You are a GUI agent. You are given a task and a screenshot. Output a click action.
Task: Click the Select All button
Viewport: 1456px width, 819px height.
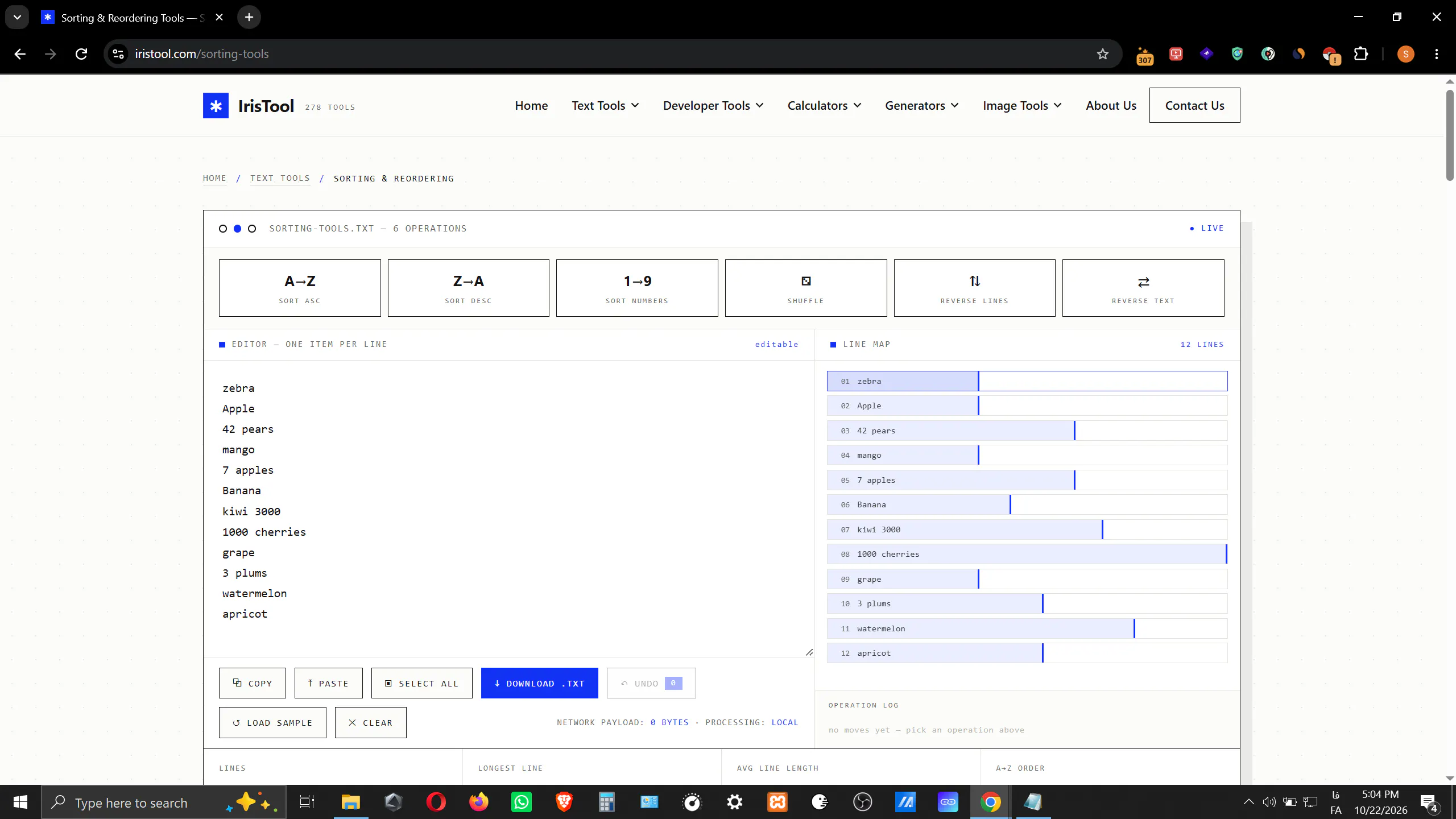(x=421, y=683)
